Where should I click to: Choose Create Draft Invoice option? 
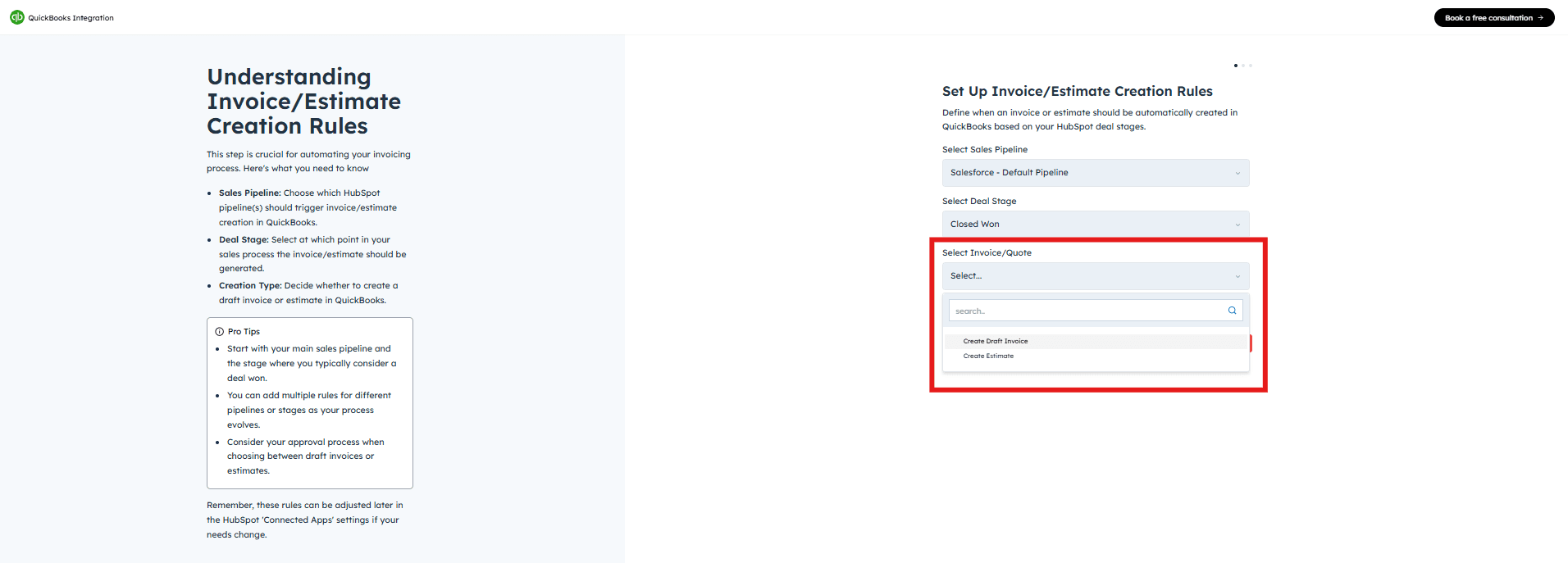(1096, 341)
